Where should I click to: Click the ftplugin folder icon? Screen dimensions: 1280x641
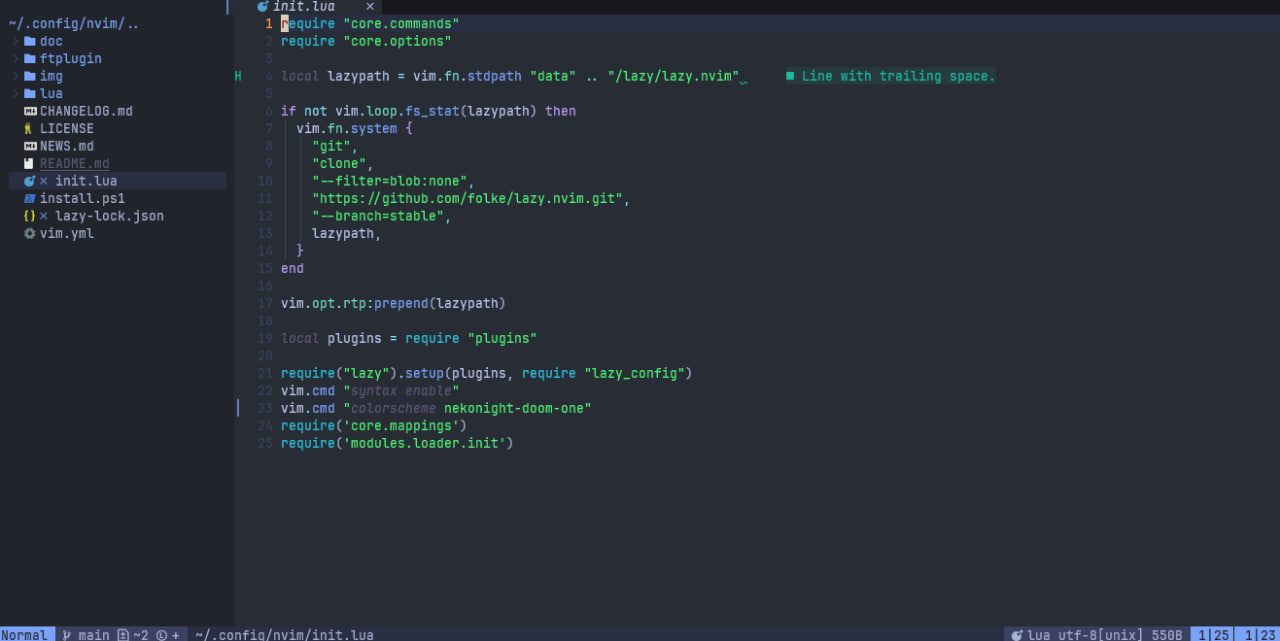[29, 59]
